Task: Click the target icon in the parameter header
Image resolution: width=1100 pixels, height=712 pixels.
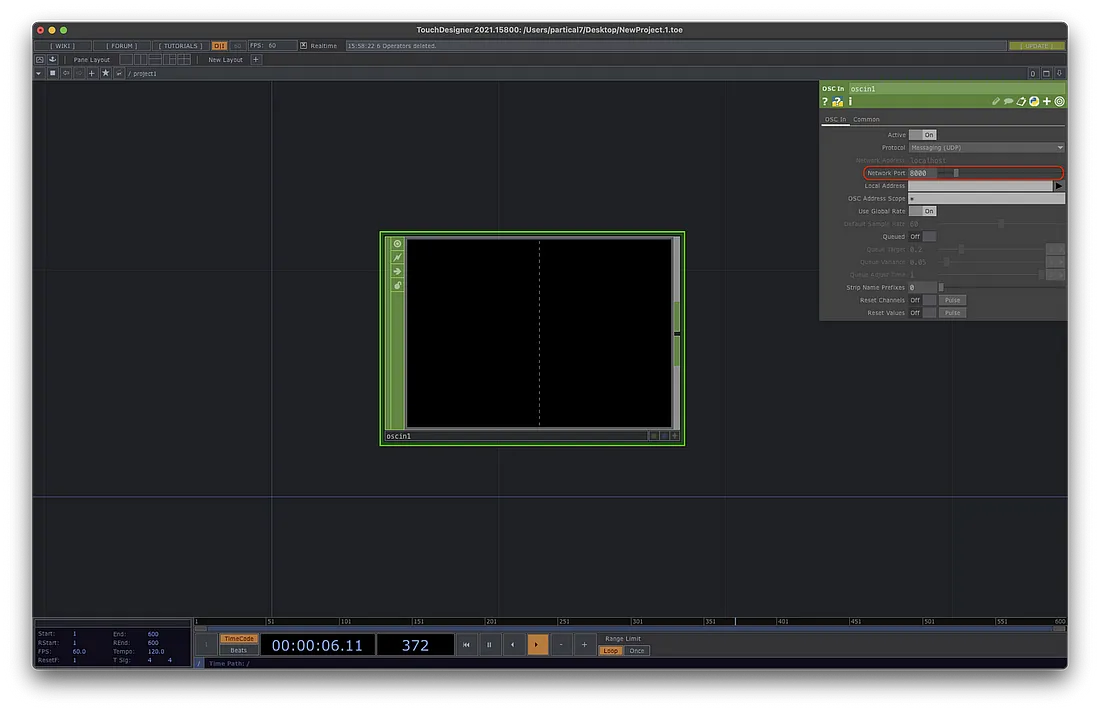Action: [x=1059, y=102]
